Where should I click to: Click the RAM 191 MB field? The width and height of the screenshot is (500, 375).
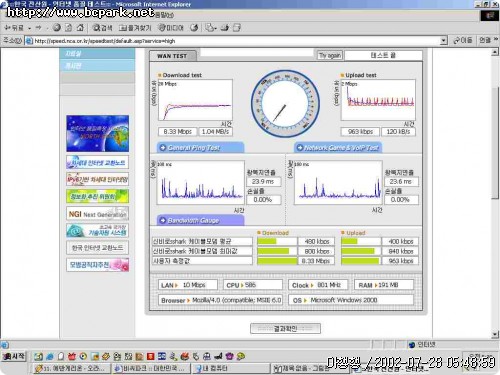pos(384,285)
